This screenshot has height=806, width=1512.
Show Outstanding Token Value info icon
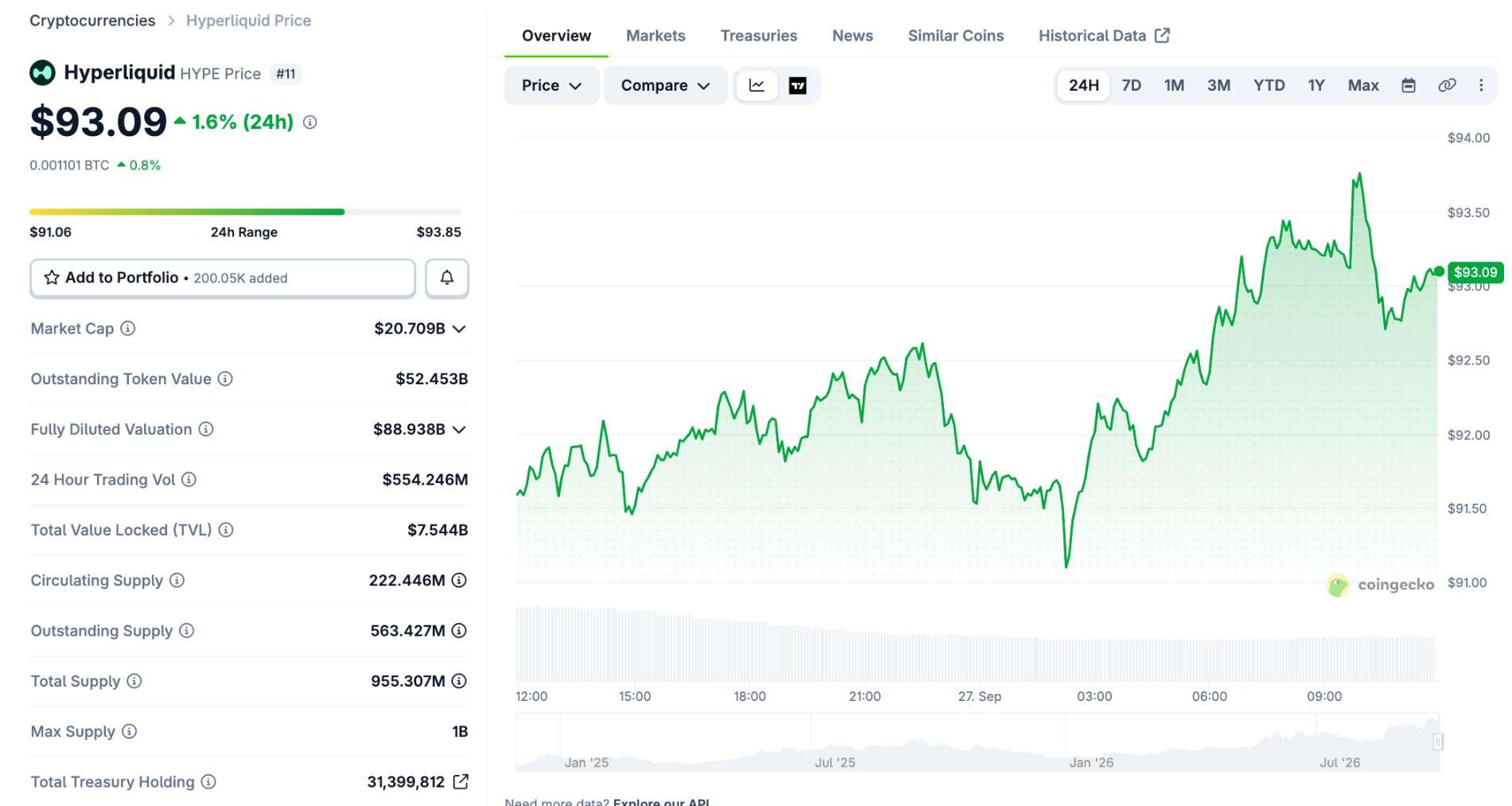click(x=225, y=379)
